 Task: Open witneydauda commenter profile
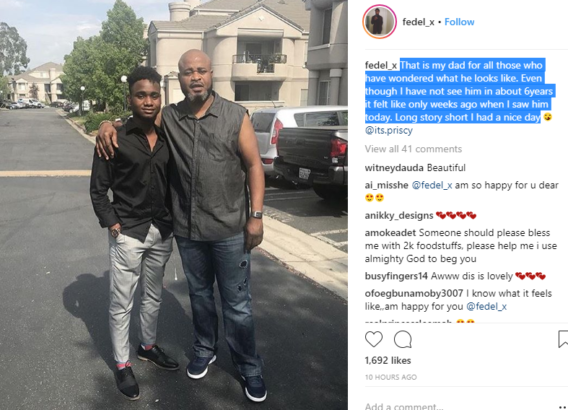click(394, 168)
